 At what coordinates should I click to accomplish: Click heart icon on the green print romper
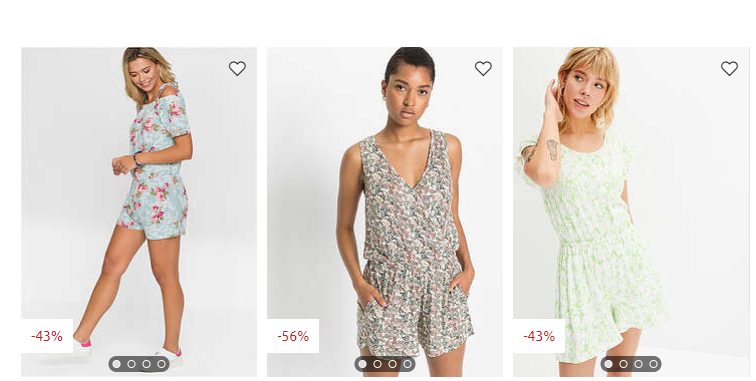tap(729, 68)
